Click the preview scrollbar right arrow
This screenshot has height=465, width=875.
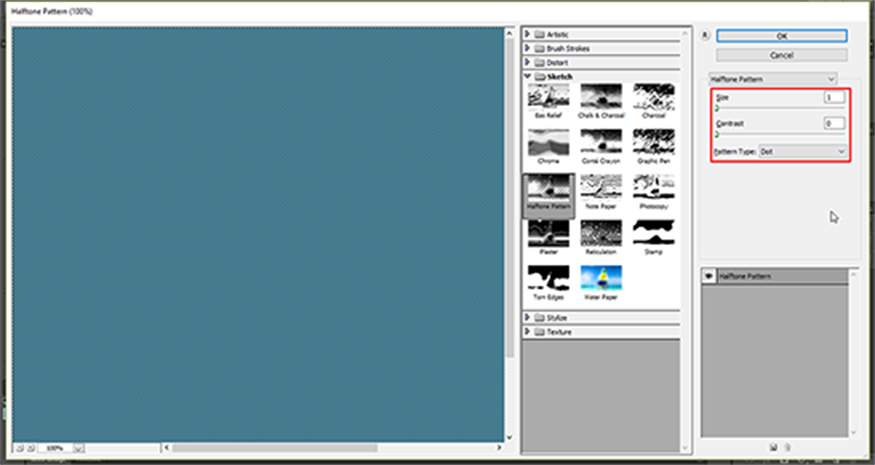(x=499, y=448)
